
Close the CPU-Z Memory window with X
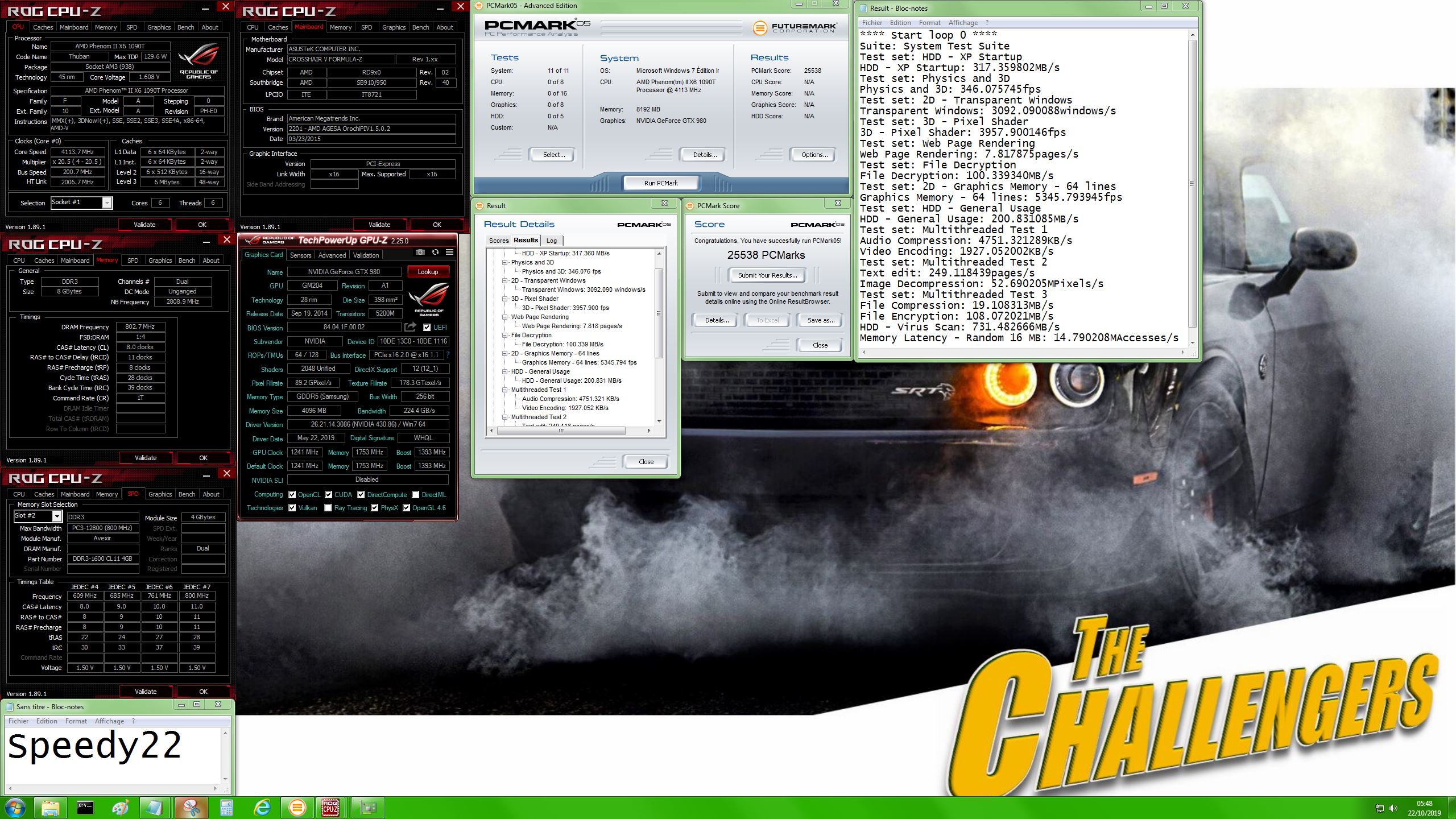pyautogui.click(x=226, y=239)
